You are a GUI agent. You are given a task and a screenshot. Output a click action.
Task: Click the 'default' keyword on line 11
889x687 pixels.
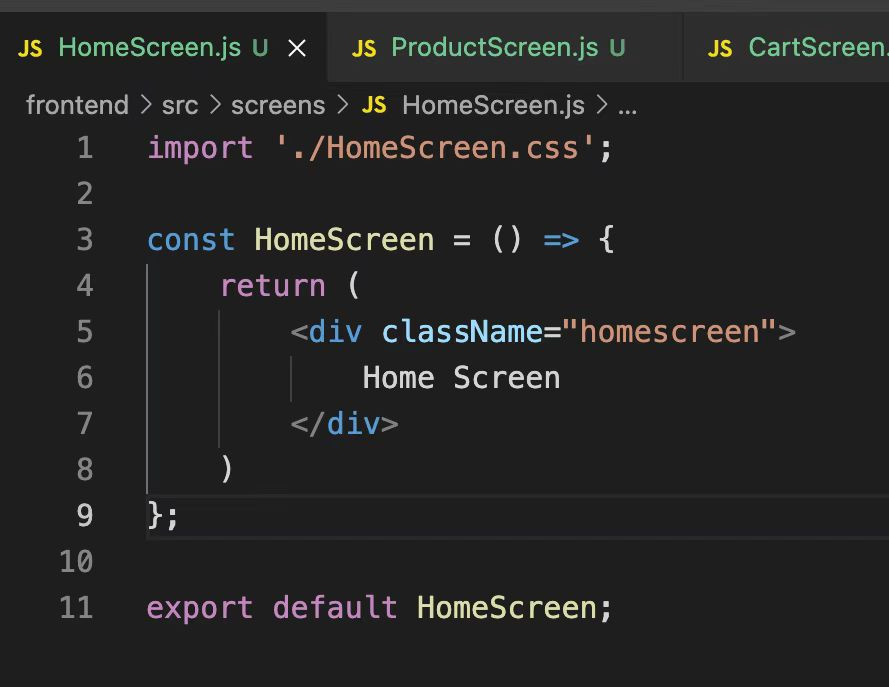[335, 607]
